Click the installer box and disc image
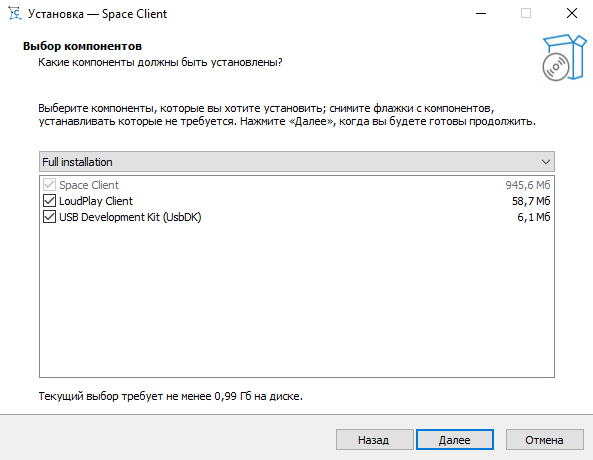593x460 pixels. [564, 58]
